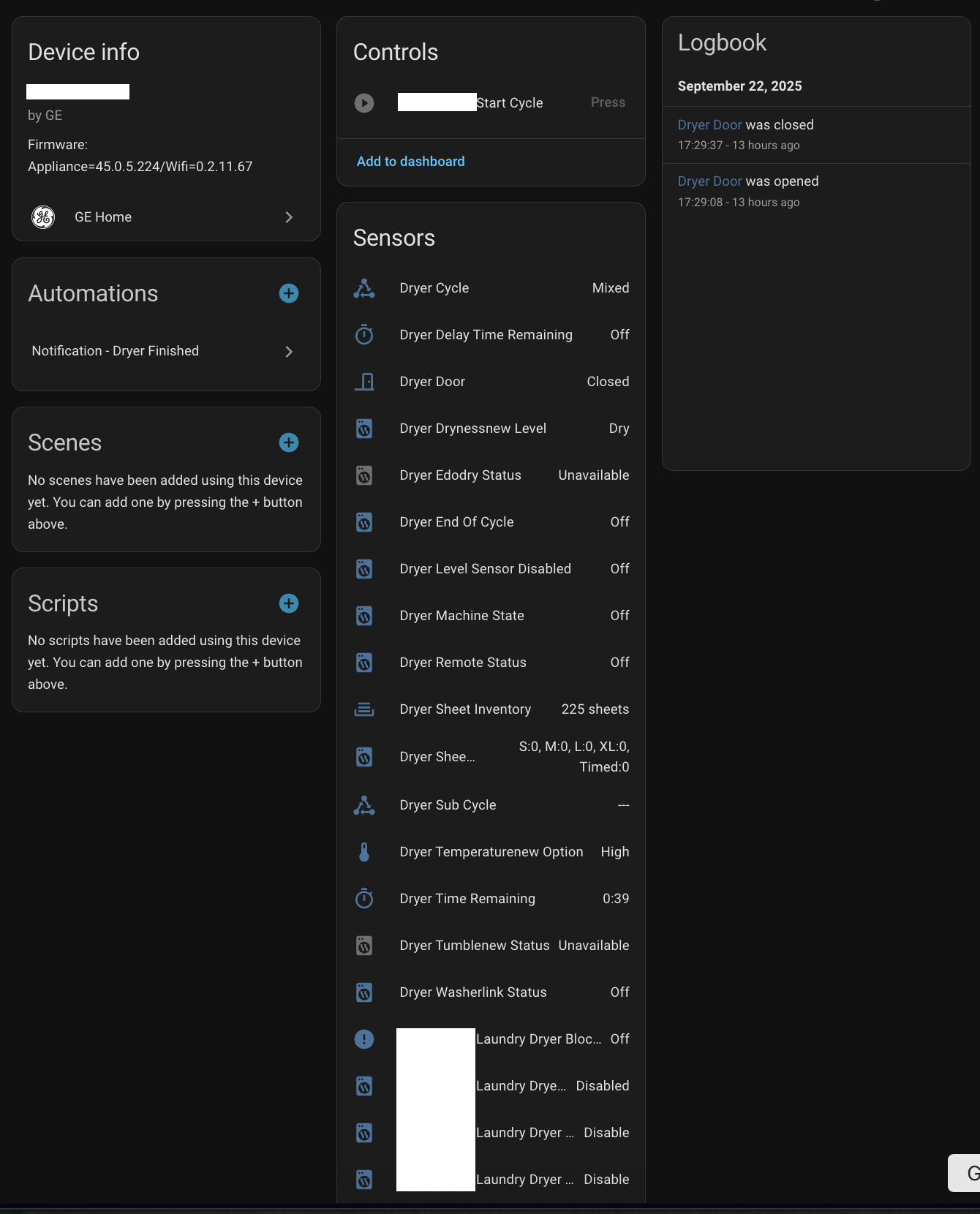Screen dimensions: 980x1214
Task: Click Dryer Door link in closed entry
Action: click(709, 125)
